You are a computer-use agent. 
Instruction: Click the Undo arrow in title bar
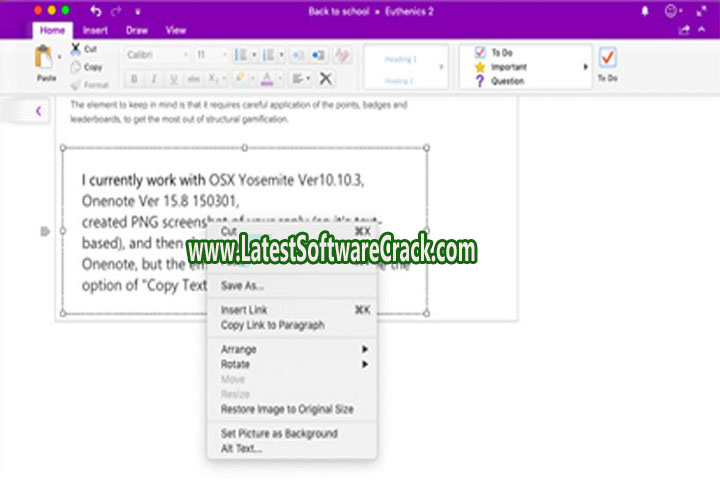pyautogui.click(x=96, y=11)
